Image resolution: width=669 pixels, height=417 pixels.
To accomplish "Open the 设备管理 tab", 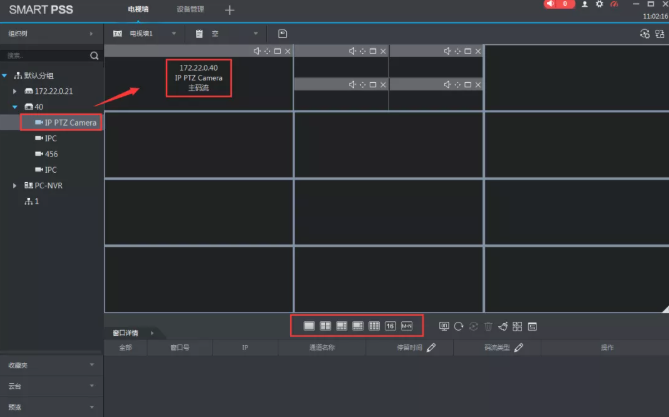I will click(x=189, y=9).
